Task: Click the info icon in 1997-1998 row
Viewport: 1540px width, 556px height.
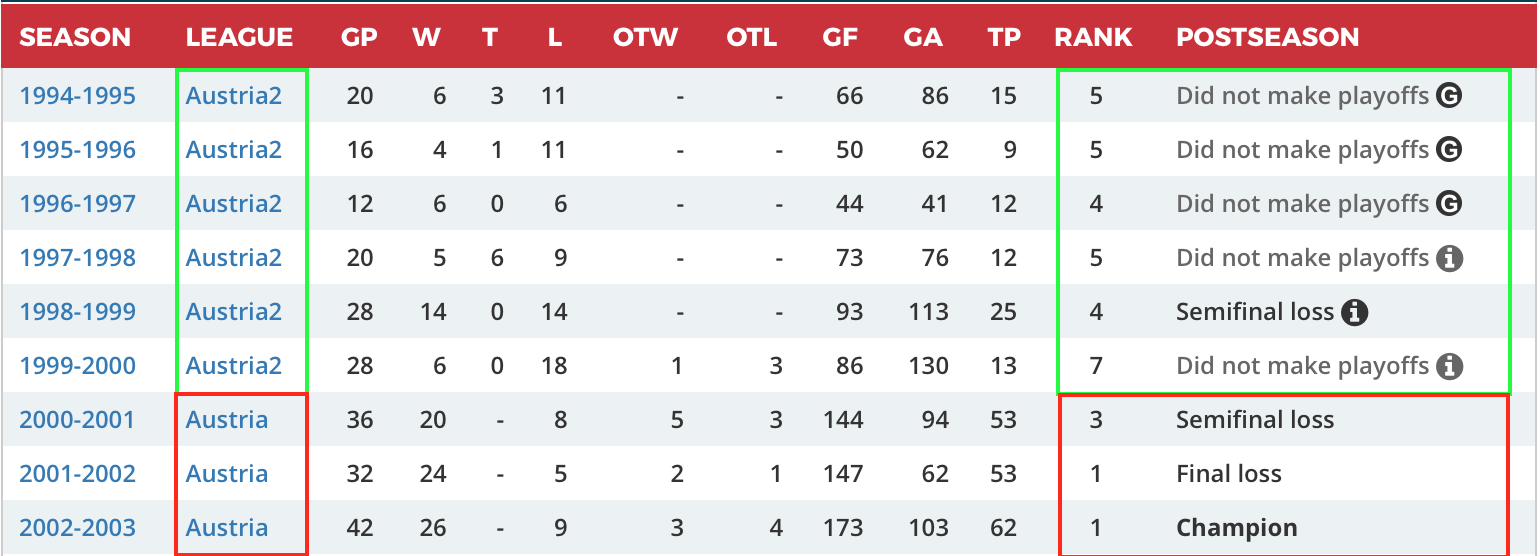Action: tap(1449, 258)
